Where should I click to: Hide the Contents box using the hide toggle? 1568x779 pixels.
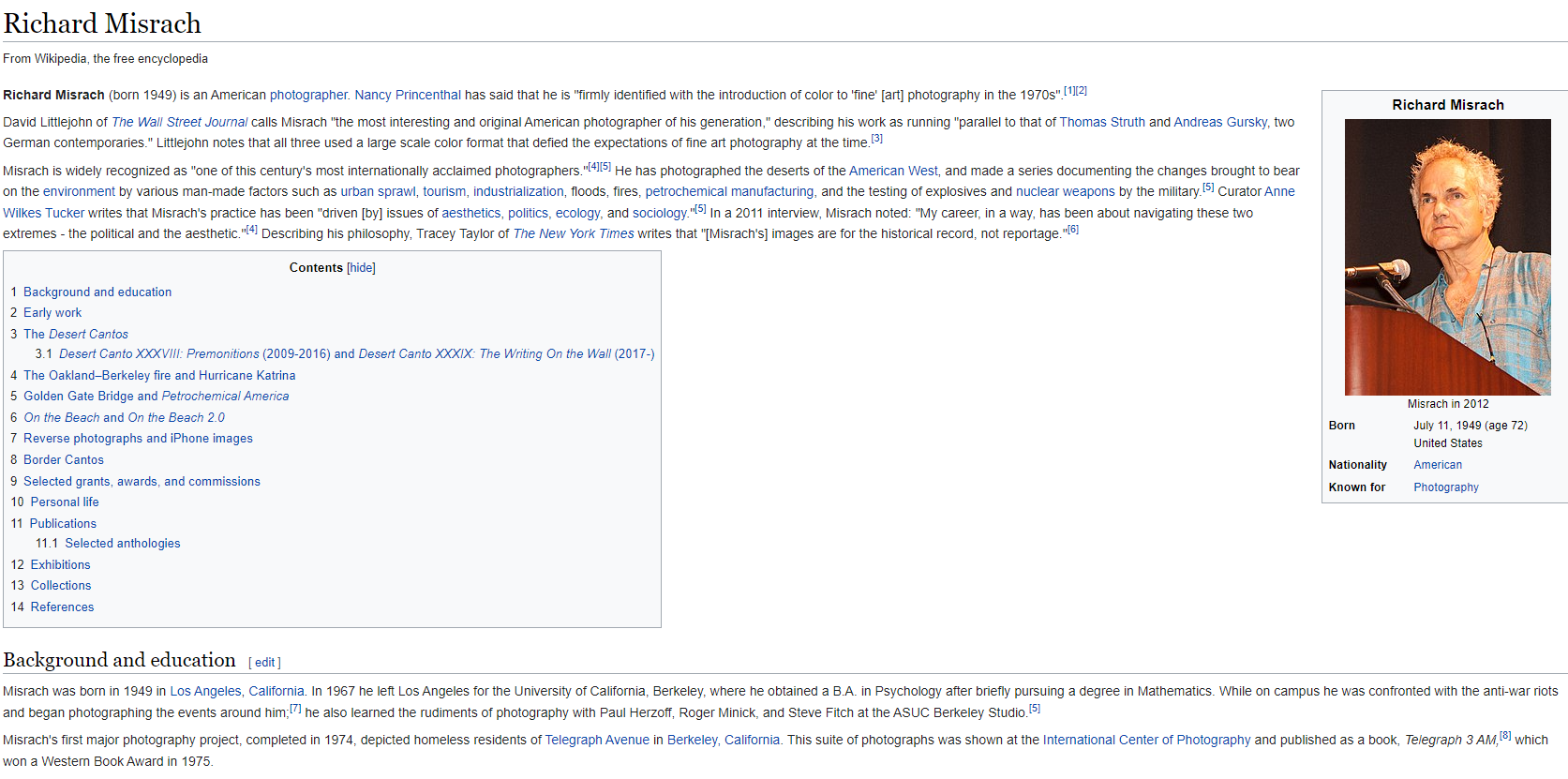(361, 268)
